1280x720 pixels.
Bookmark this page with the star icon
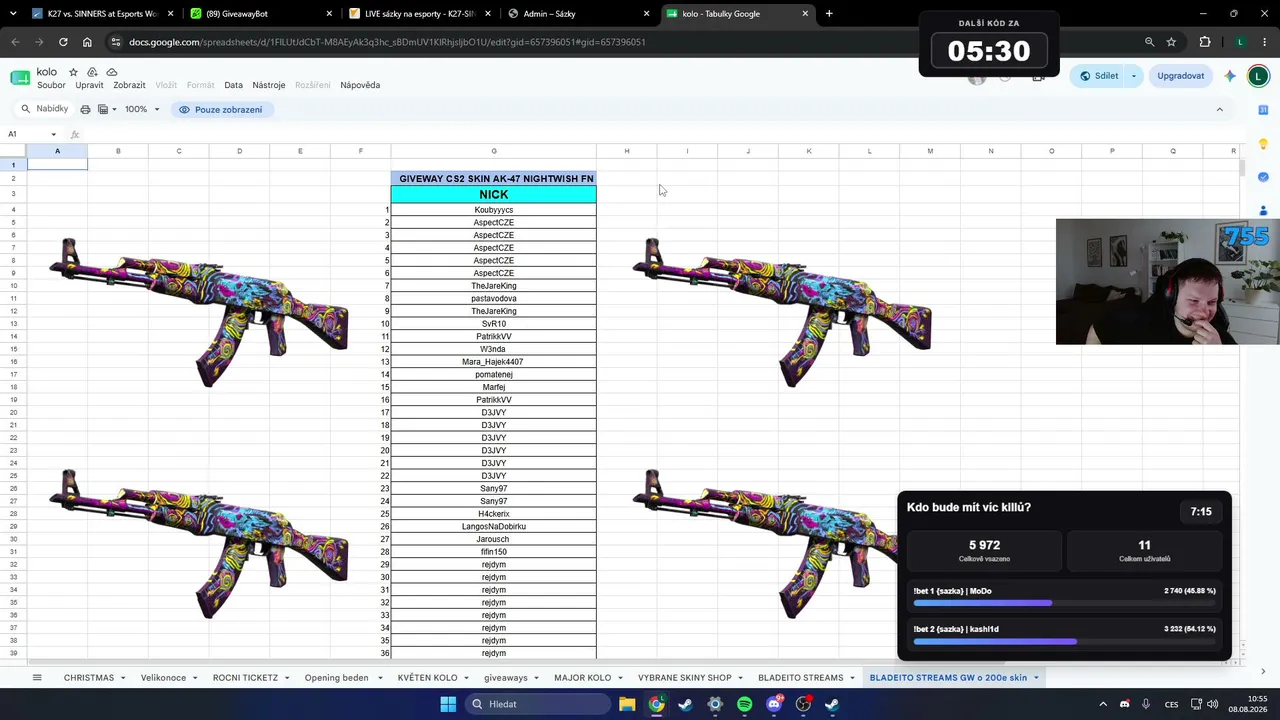coord(1171,42)
